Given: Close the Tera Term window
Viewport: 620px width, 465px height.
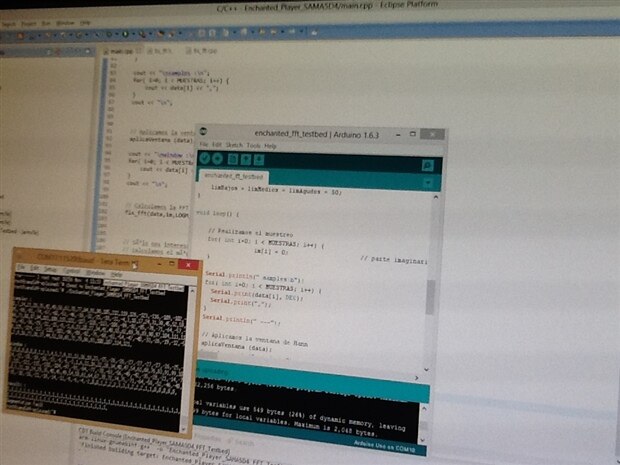Looking at the screenshot, I should pyautogui.click(x=189, y=265).
